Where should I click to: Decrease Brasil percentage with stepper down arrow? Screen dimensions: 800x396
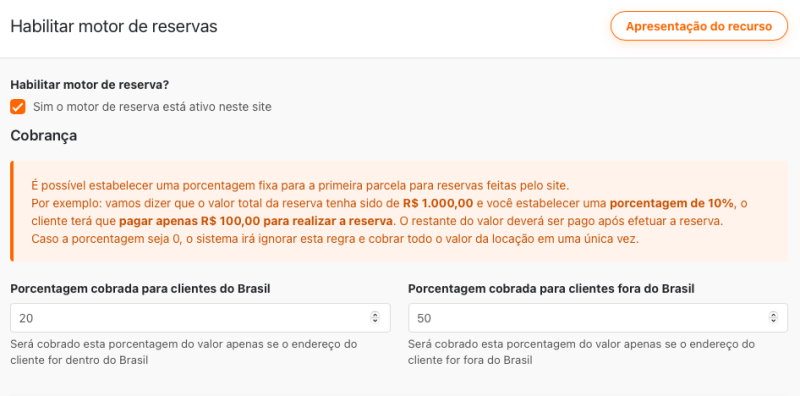[x=375, y=321]
